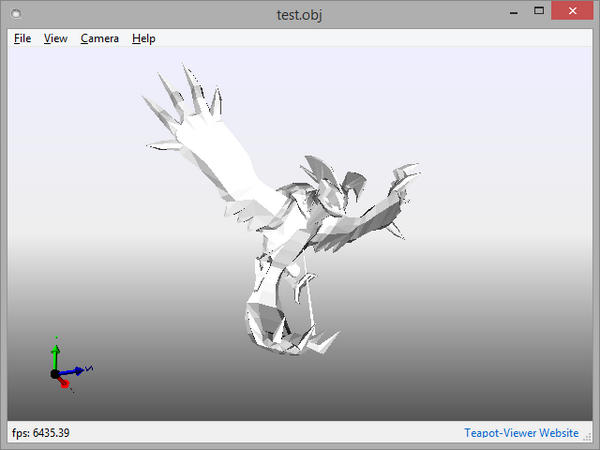
Task: Minimize the test.obj window
Action: [x=514, y=11]
